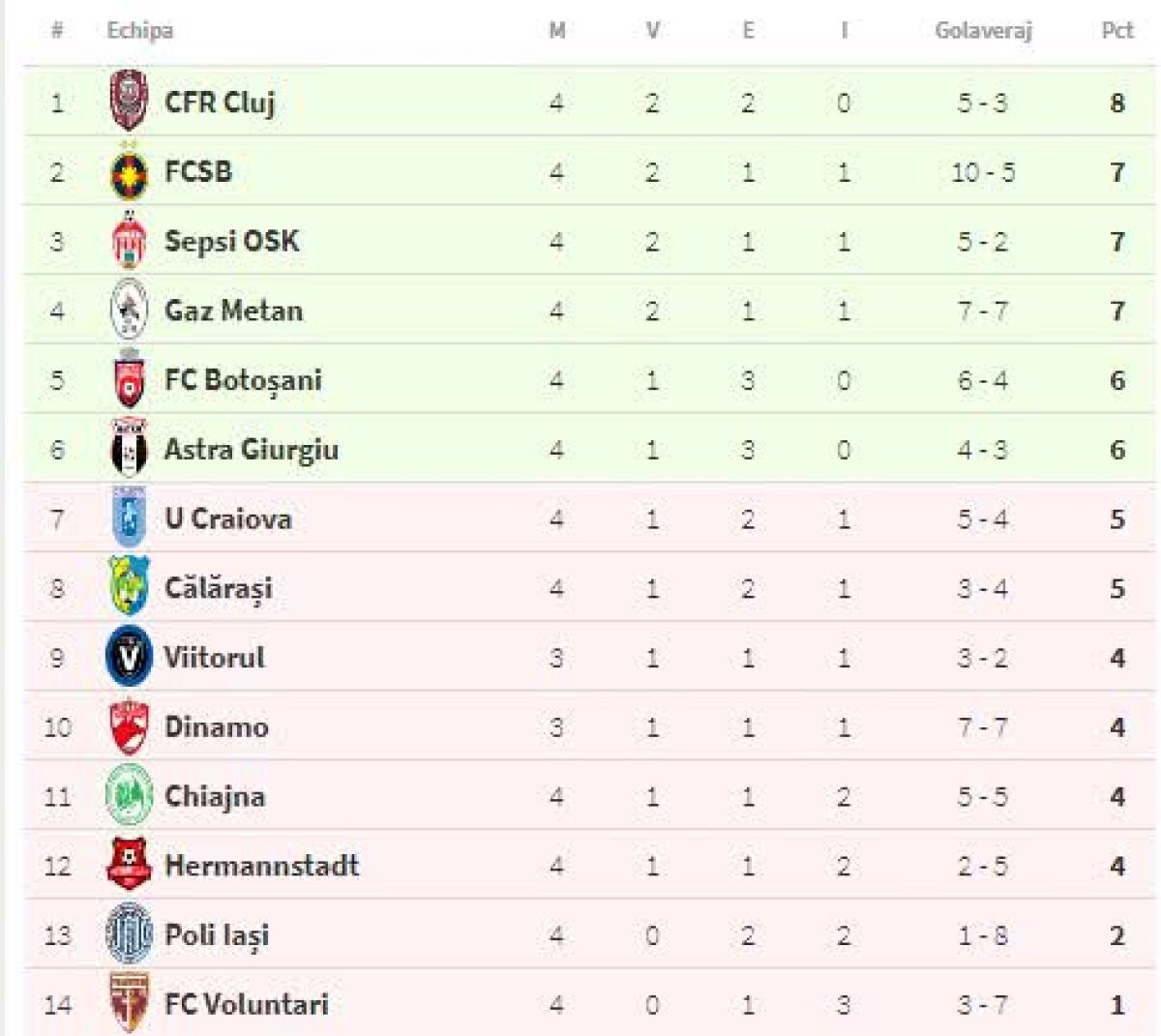Click the Poli Iași club crest
1161x1036 pixels.
click(129, 934)
